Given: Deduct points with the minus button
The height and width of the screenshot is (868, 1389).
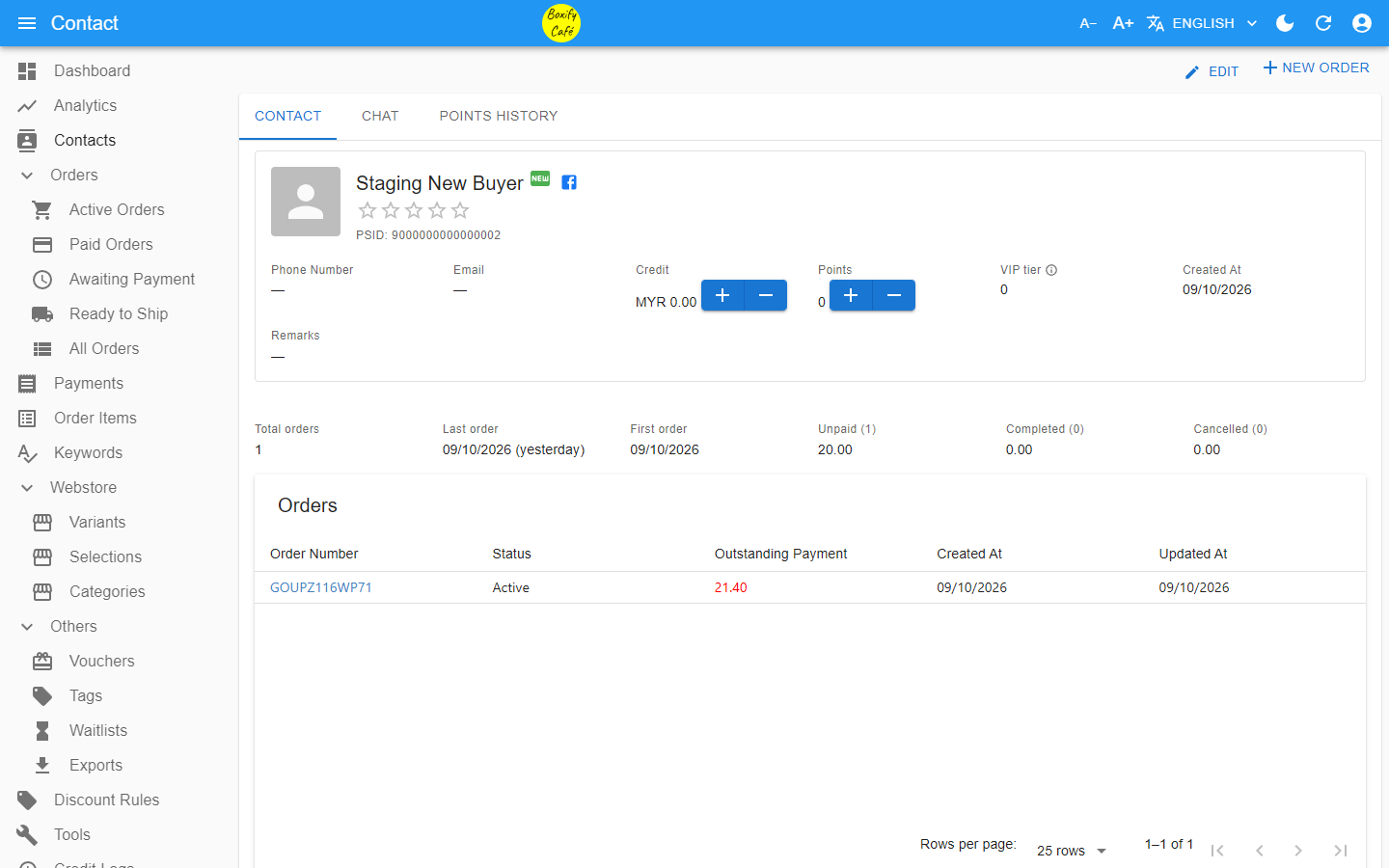Looking at the screenshot, I should pos(894,295).
